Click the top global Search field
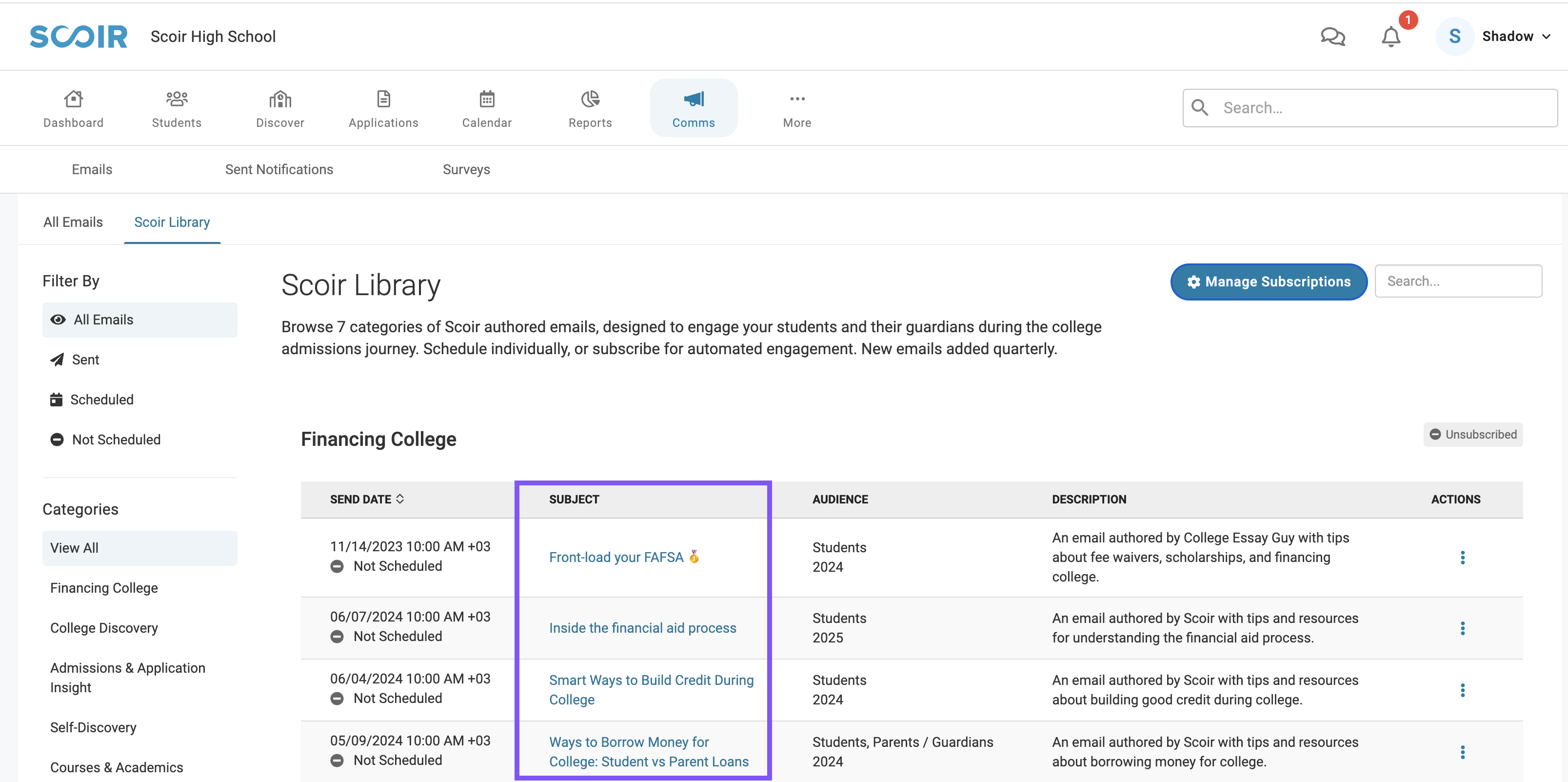This screenshot has height=782, width=1568. (1370, 108)
